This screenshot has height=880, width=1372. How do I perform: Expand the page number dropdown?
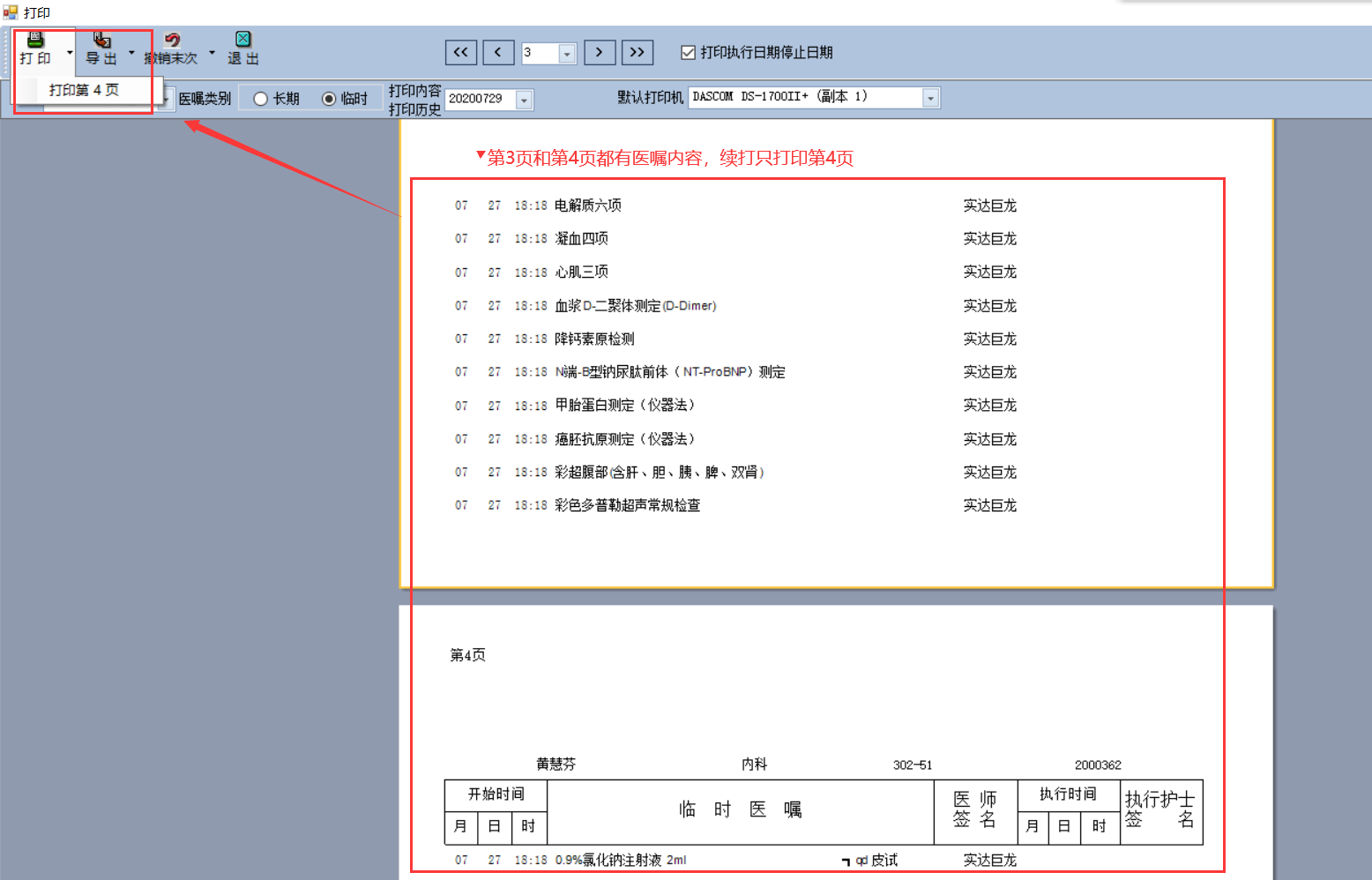pyautogui.click(x=568, y=54)
